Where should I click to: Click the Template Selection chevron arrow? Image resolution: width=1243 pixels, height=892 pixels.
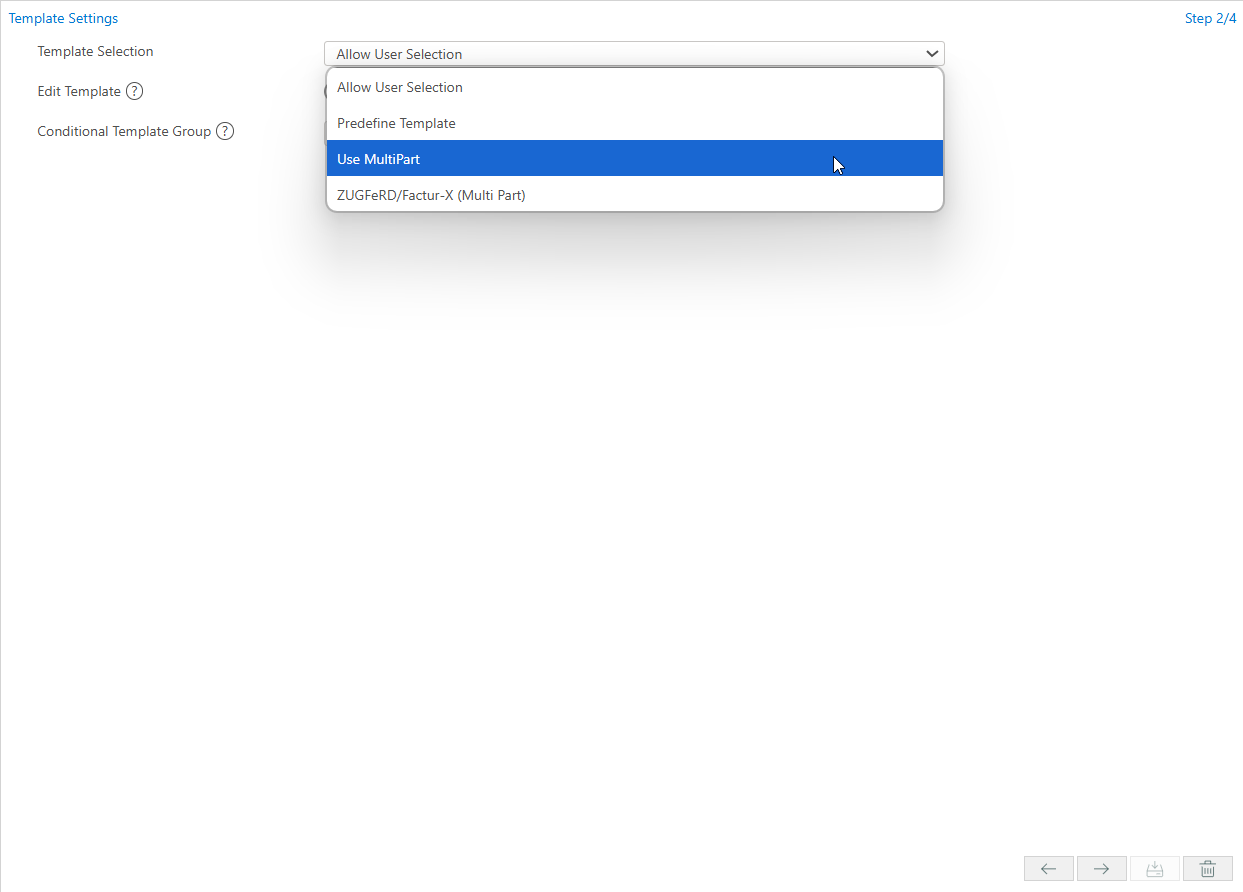[931, 54]
